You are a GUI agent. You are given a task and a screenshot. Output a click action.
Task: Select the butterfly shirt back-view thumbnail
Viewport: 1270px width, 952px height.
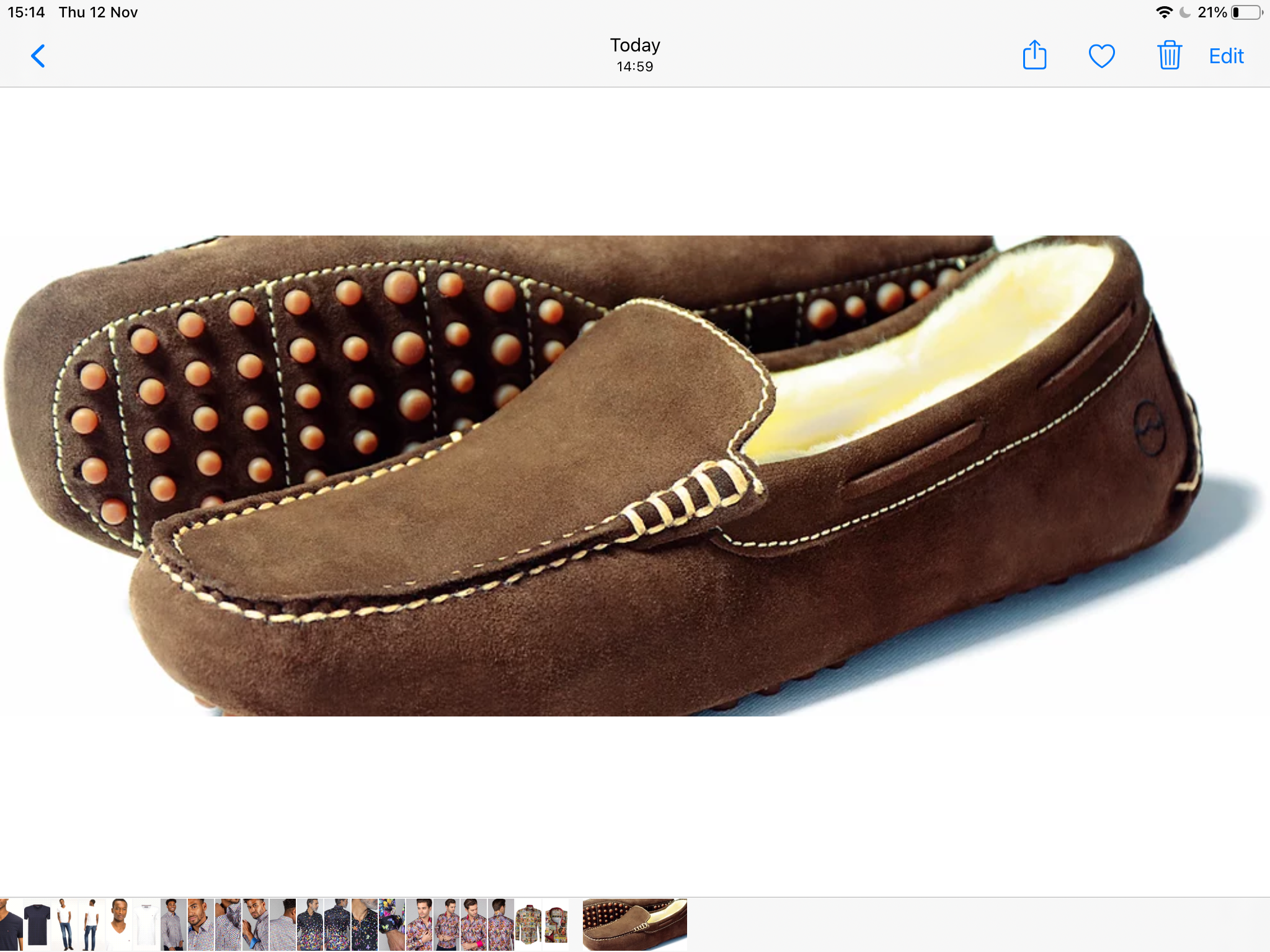pos(337,925)
